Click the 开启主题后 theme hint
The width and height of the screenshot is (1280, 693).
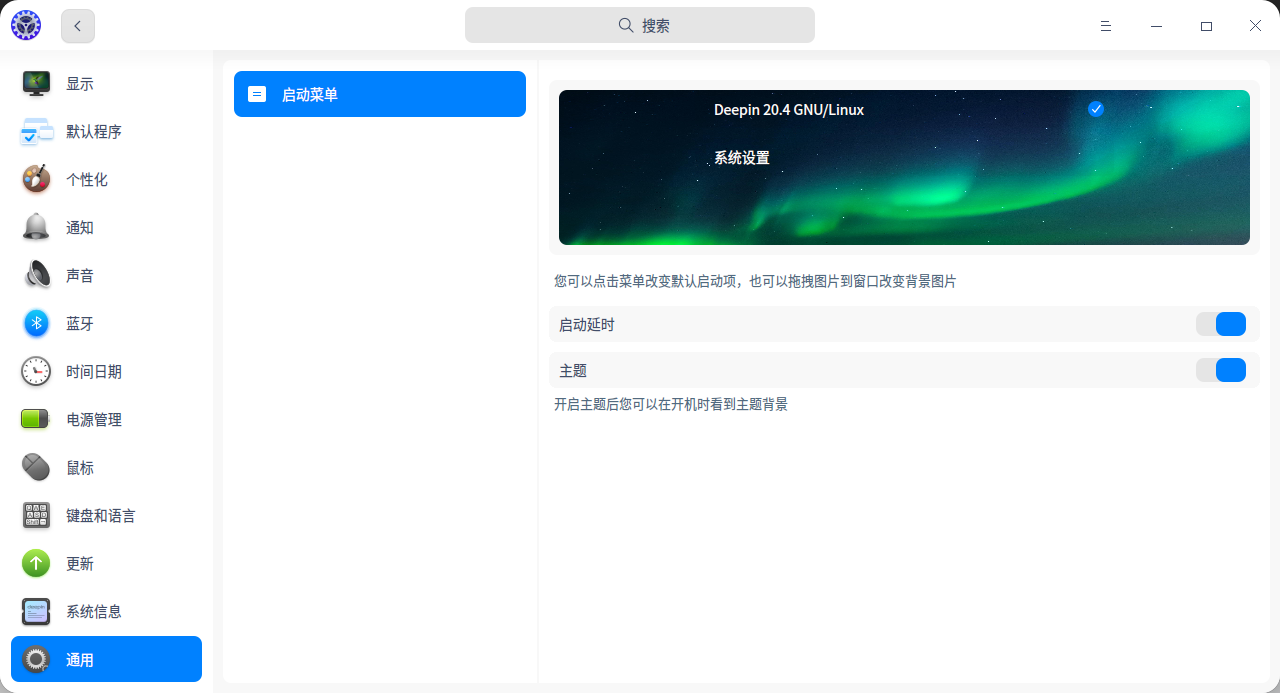[x=671, y=404]
